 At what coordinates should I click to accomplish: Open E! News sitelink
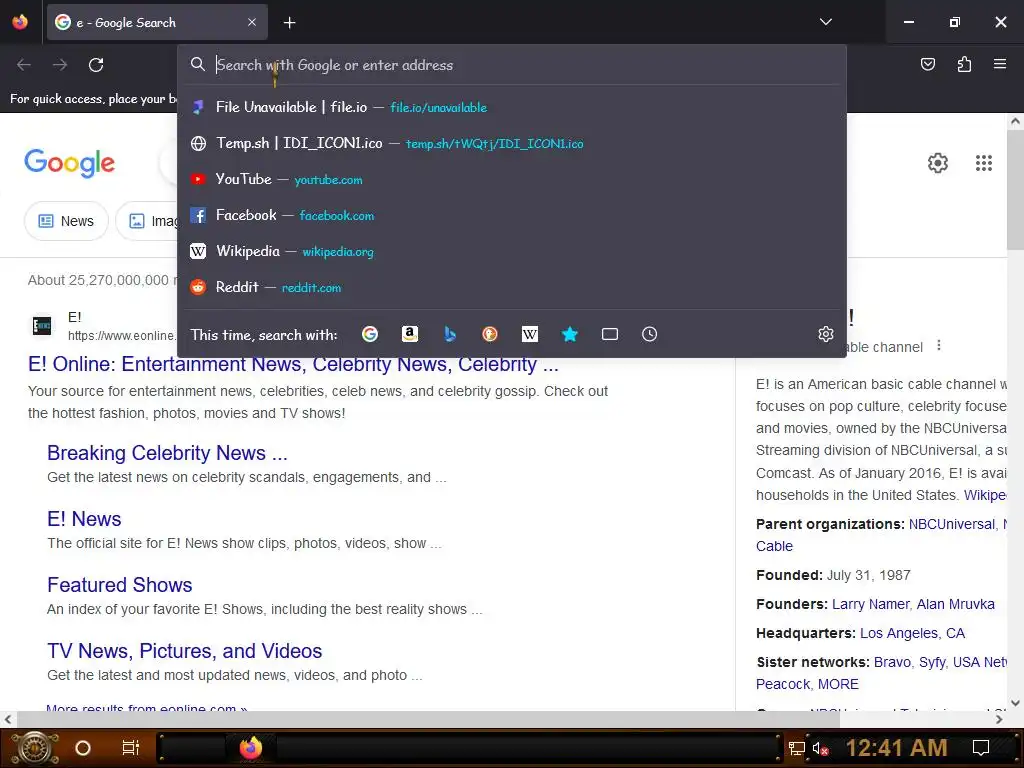click(84, 519)
